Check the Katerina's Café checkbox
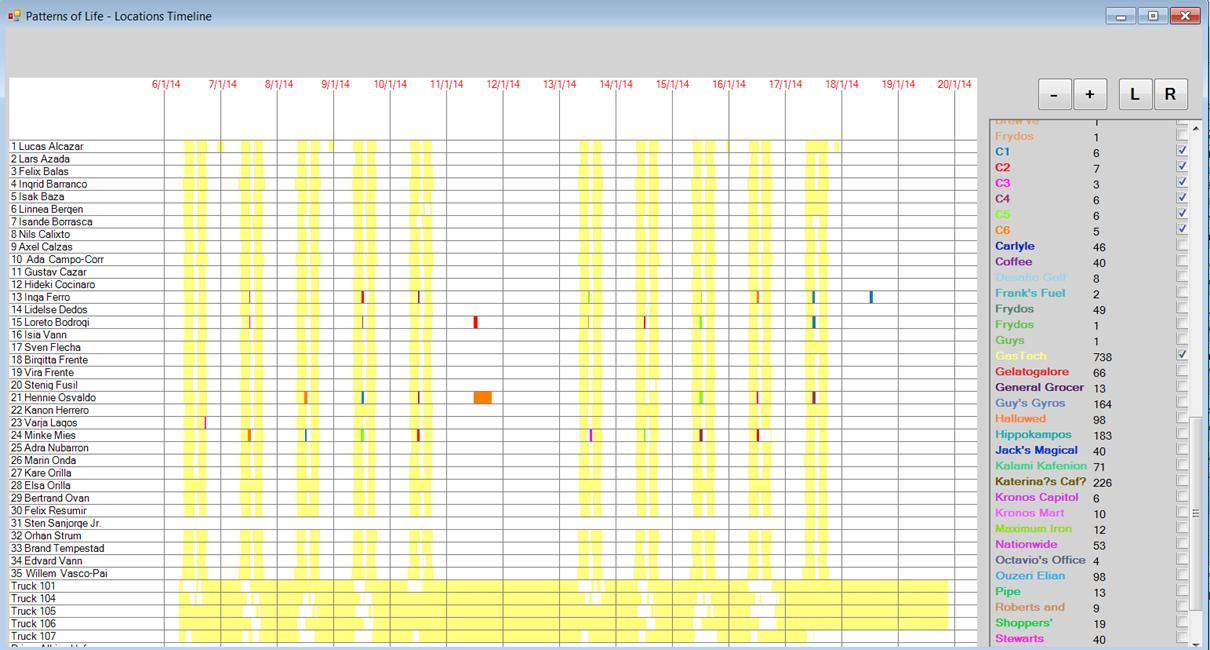The height and width of the screenshot is (650, 1210). [x=1182, y=481]
